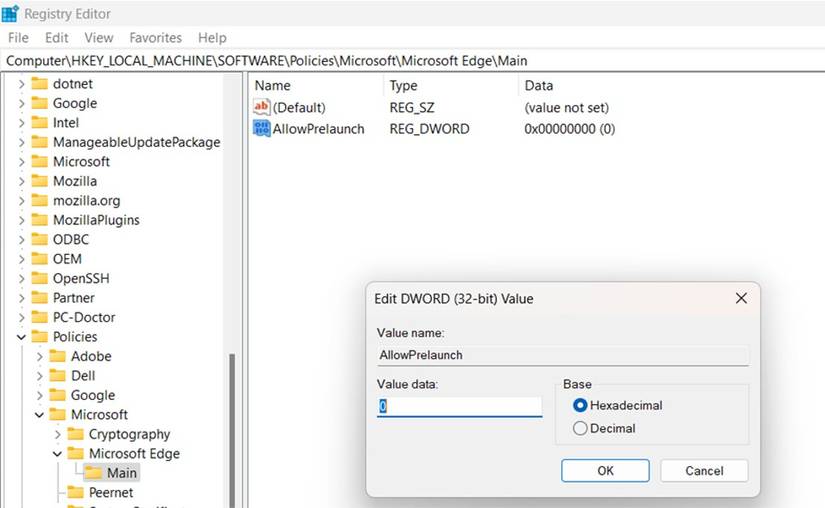This screenshot has width=825, height=508.
Task: Open the Favorites menu
Action: coord(156,38)
